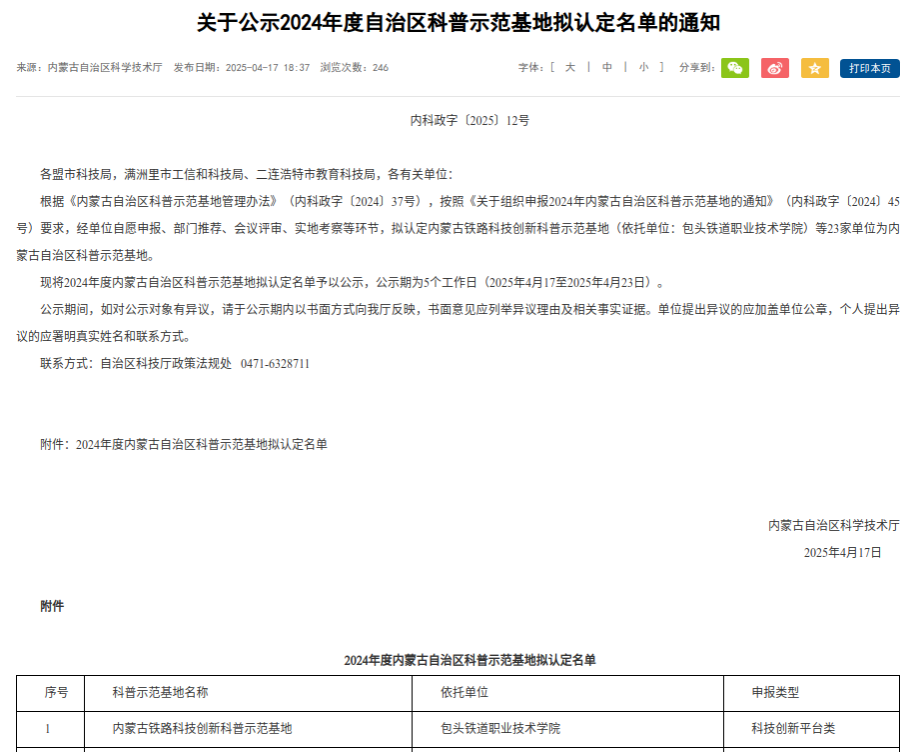
Task: Click attachment line 2024年度内蒙古自治区科普示范基地拟认定名单
Action: (201, 444)
